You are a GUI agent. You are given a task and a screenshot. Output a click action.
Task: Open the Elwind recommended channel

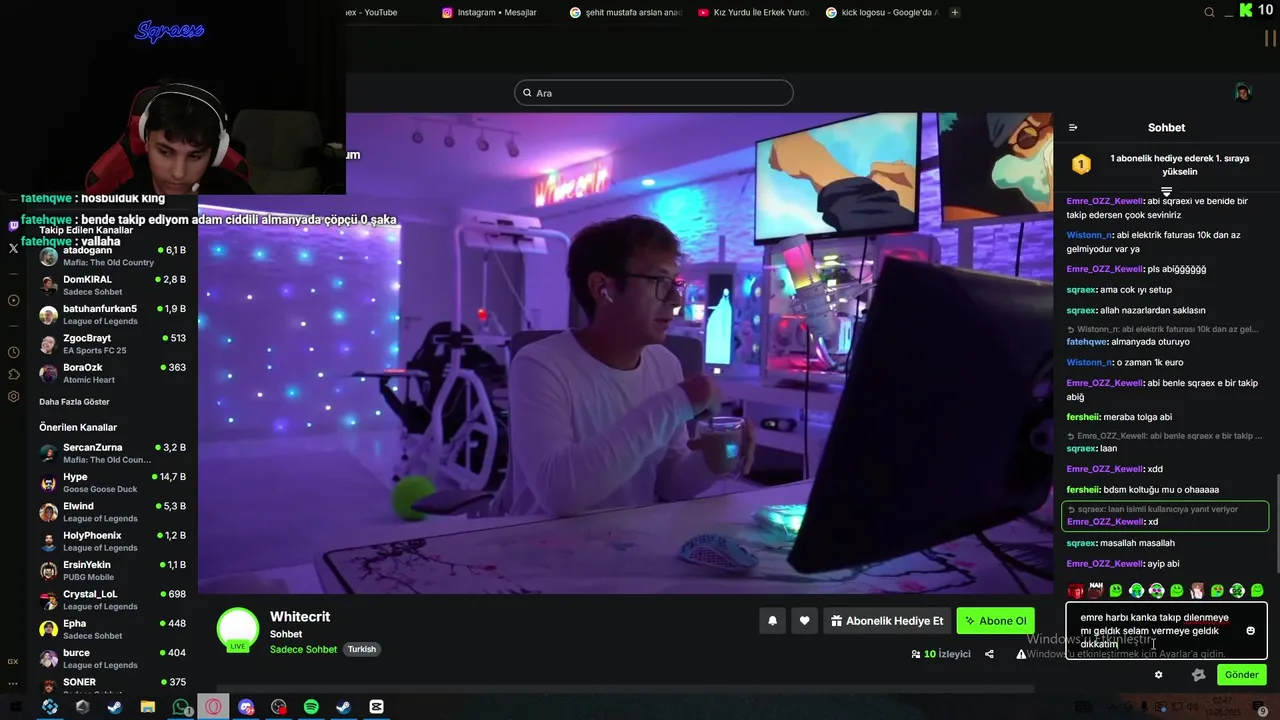(112, 512)
